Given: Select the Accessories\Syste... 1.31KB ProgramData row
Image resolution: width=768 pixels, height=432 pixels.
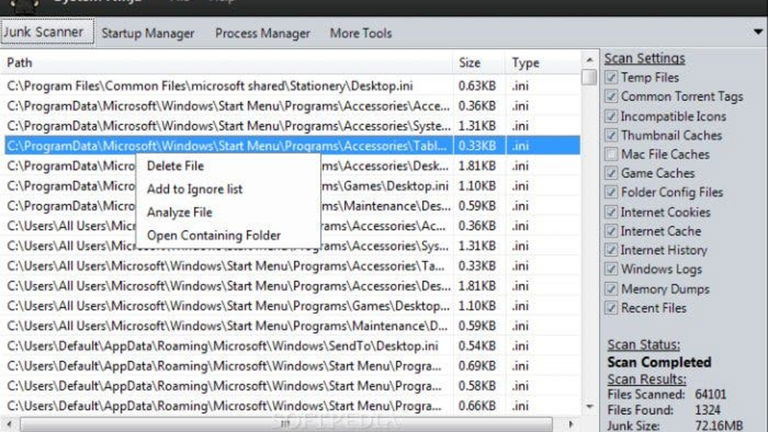Looking at the screenshot, I should click(x=292, y=126).
